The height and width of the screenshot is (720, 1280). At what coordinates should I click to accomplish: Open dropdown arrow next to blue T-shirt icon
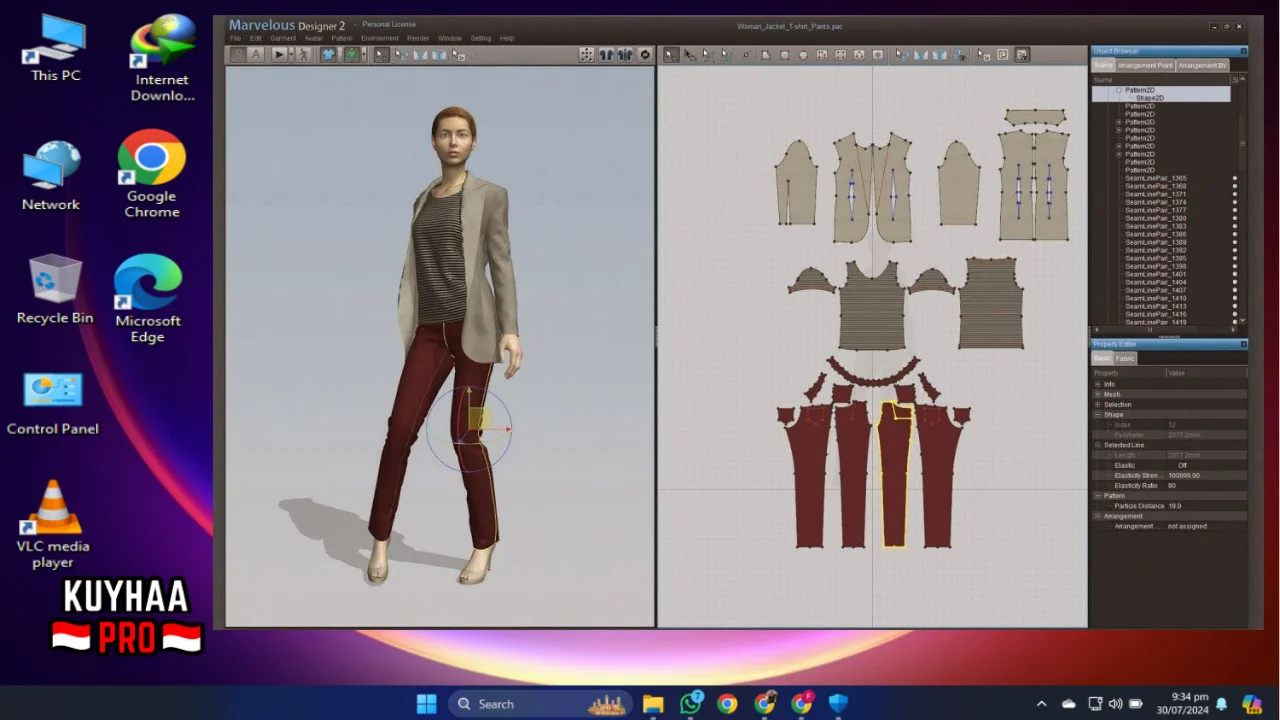tap(340, 54)
